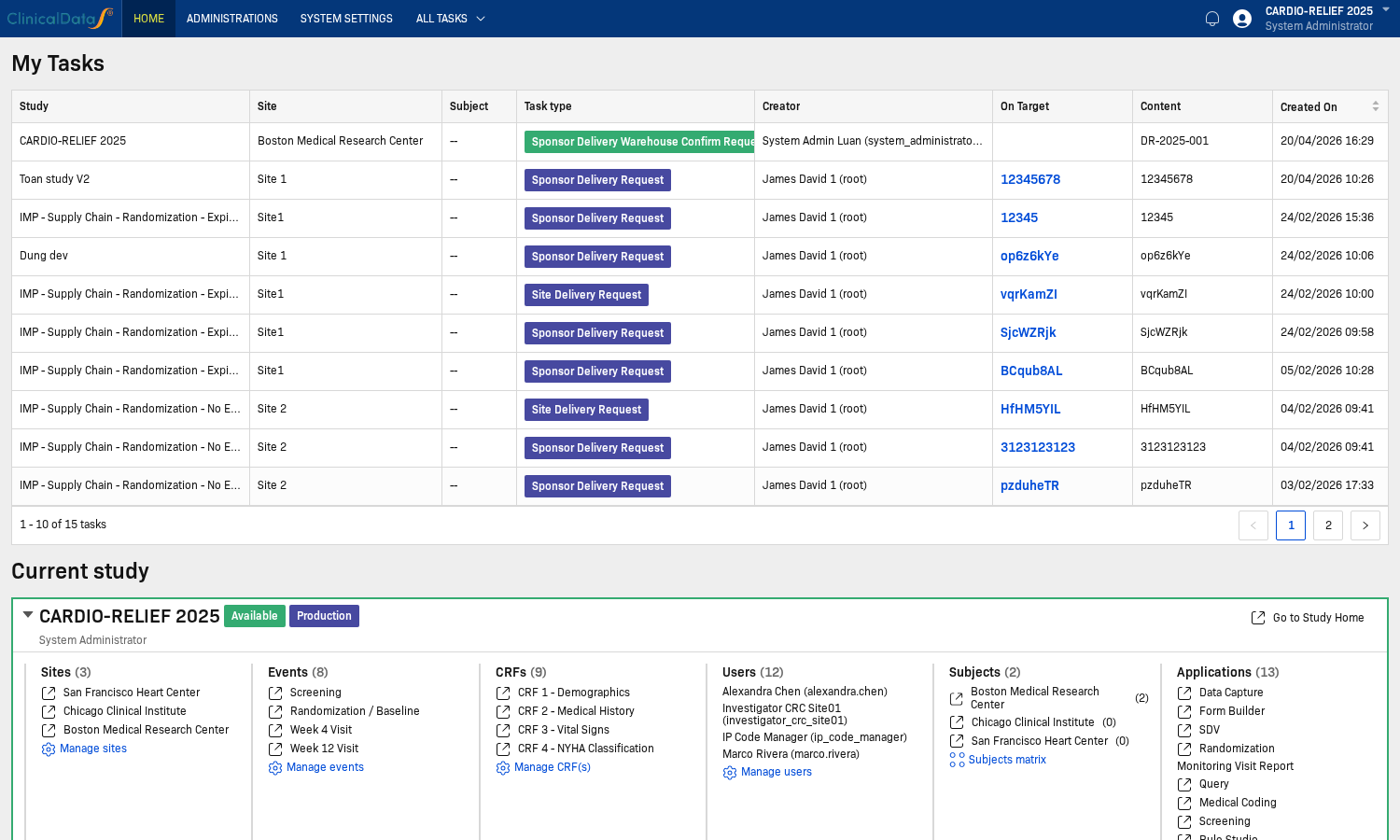Click the external-link icon beside Data Capture

click(x=1184, y=693)
